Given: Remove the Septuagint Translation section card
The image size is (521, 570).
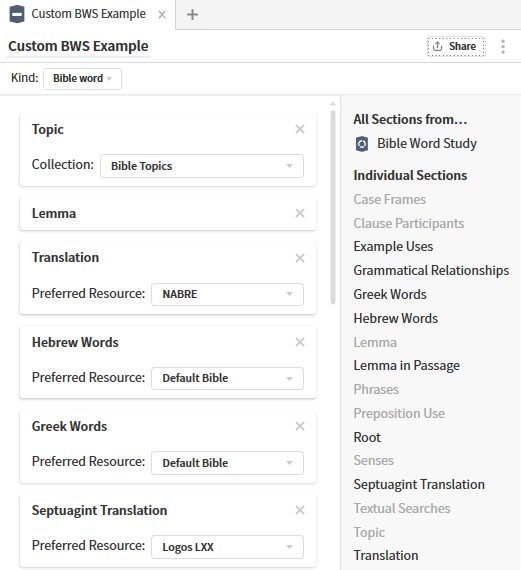Looking at the screenshot, I should [300, 510].
